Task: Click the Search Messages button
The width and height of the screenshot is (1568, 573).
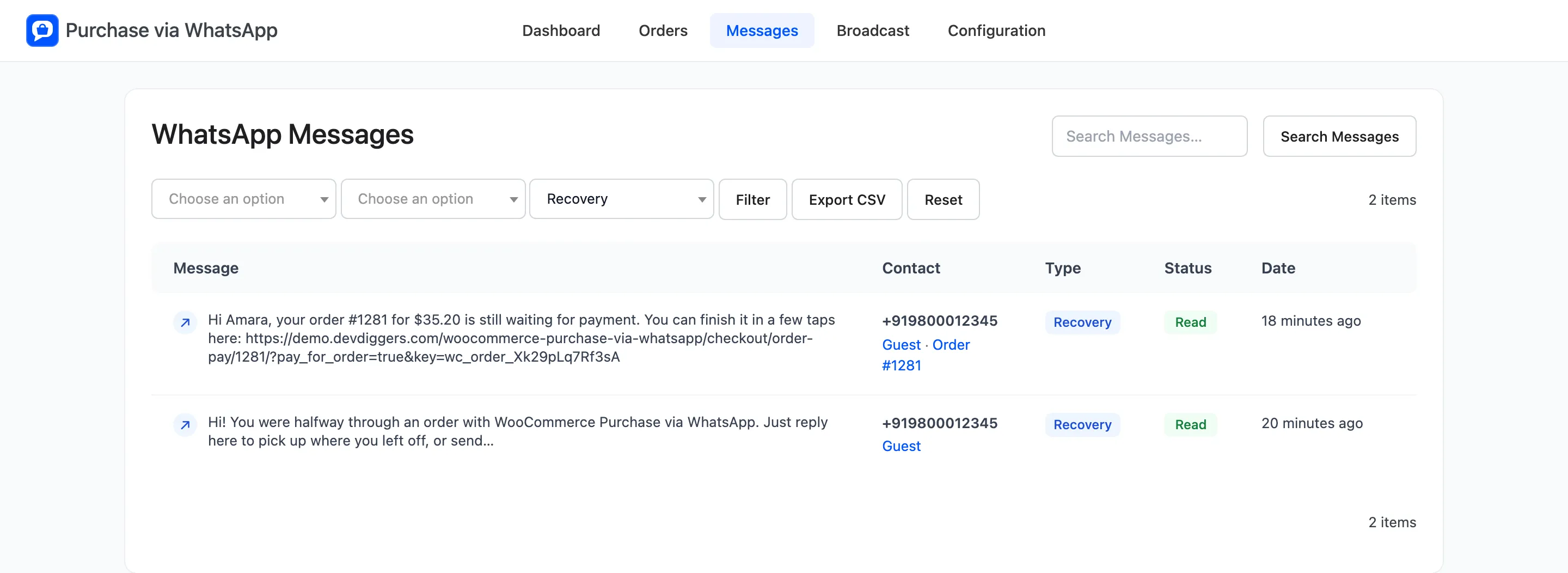Action: [x=1339, y=136]
